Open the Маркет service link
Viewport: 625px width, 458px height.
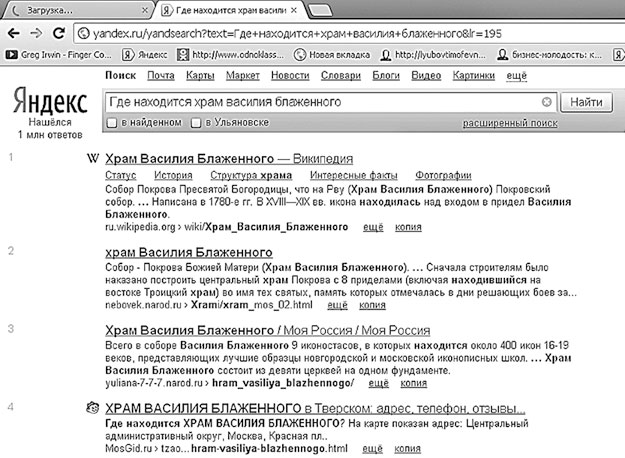(243, 76)
